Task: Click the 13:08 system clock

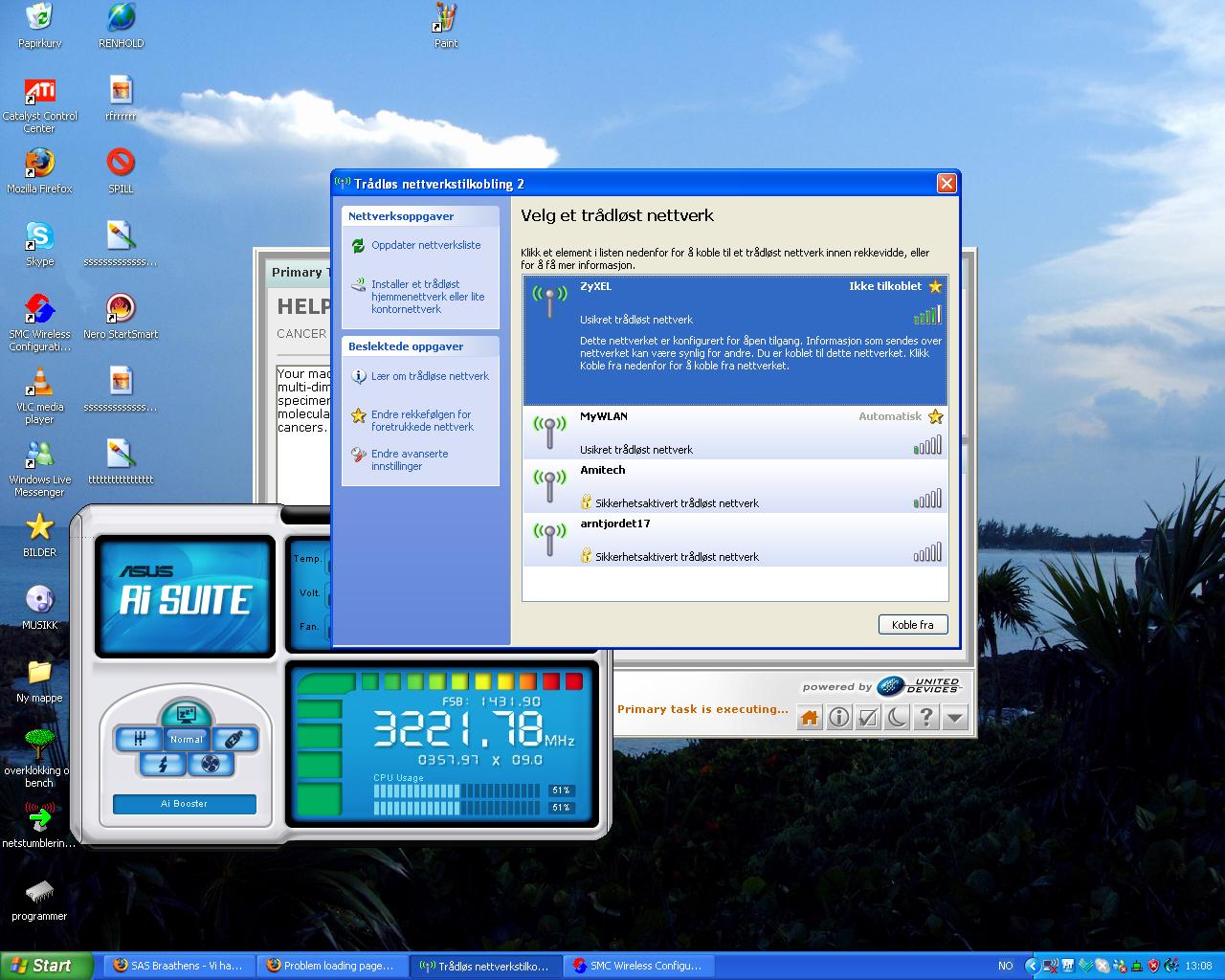Action: (1198, 966)
